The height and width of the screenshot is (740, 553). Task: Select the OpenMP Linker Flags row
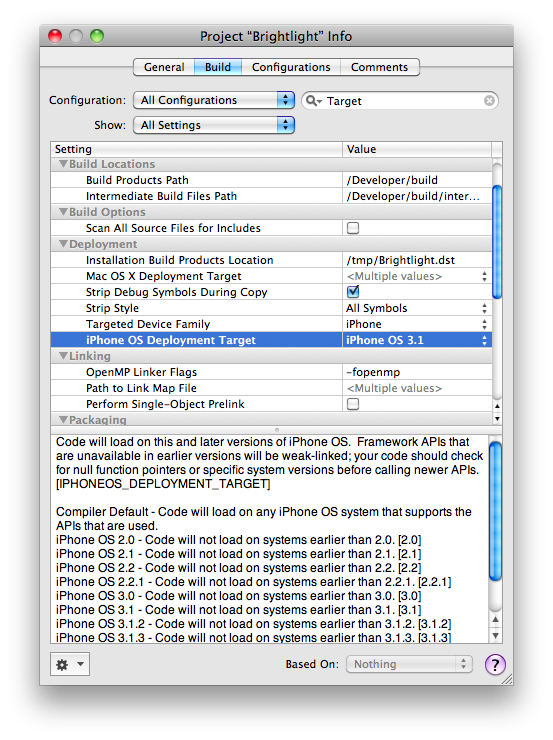coord(271,372)
